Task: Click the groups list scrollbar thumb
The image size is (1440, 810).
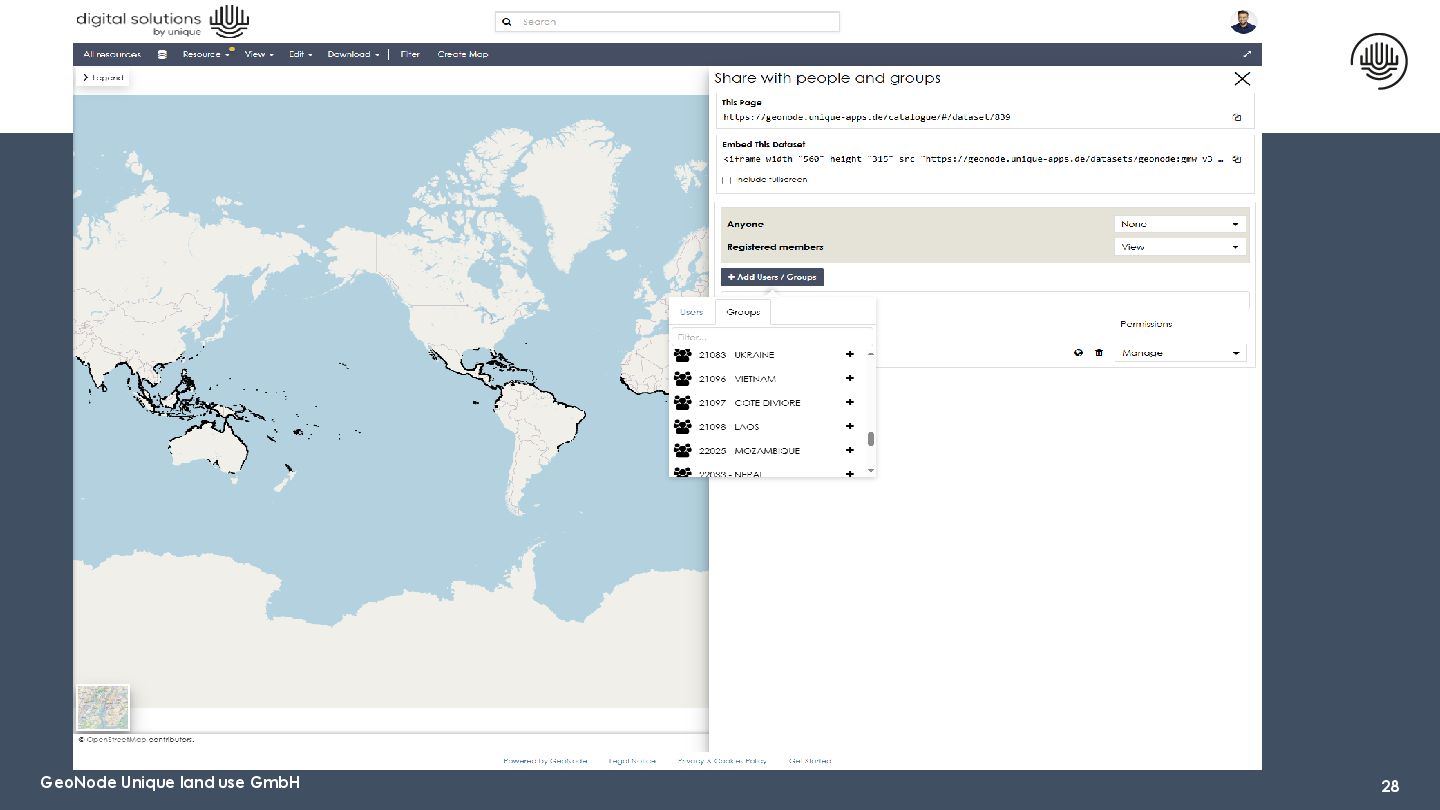Action: point(871,438)
